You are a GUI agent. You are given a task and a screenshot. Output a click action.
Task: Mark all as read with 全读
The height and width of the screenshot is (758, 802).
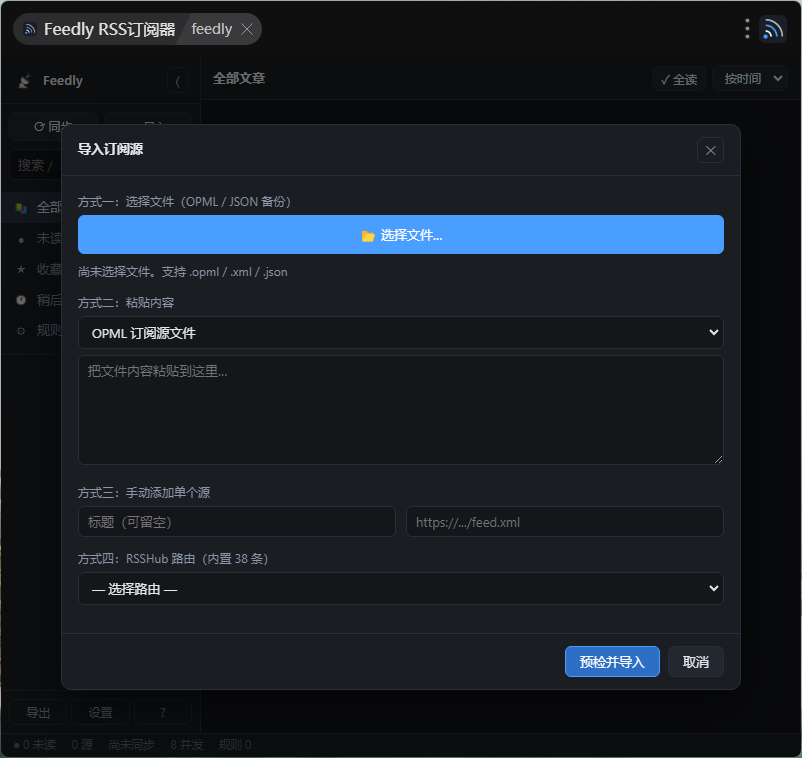(x=679, y=79)
